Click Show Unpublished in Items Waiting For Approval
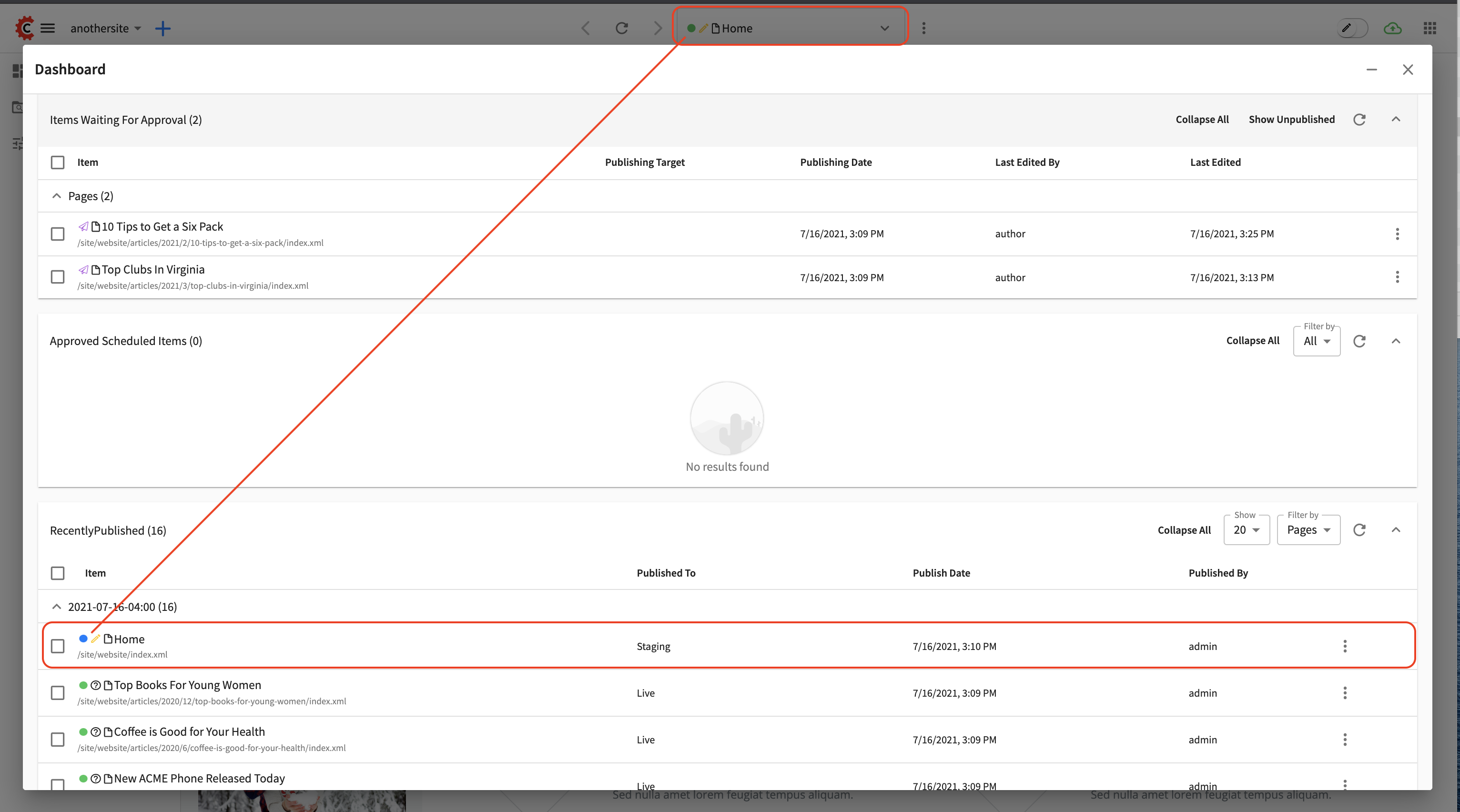1460x812 pixels. click(1292, 119)
